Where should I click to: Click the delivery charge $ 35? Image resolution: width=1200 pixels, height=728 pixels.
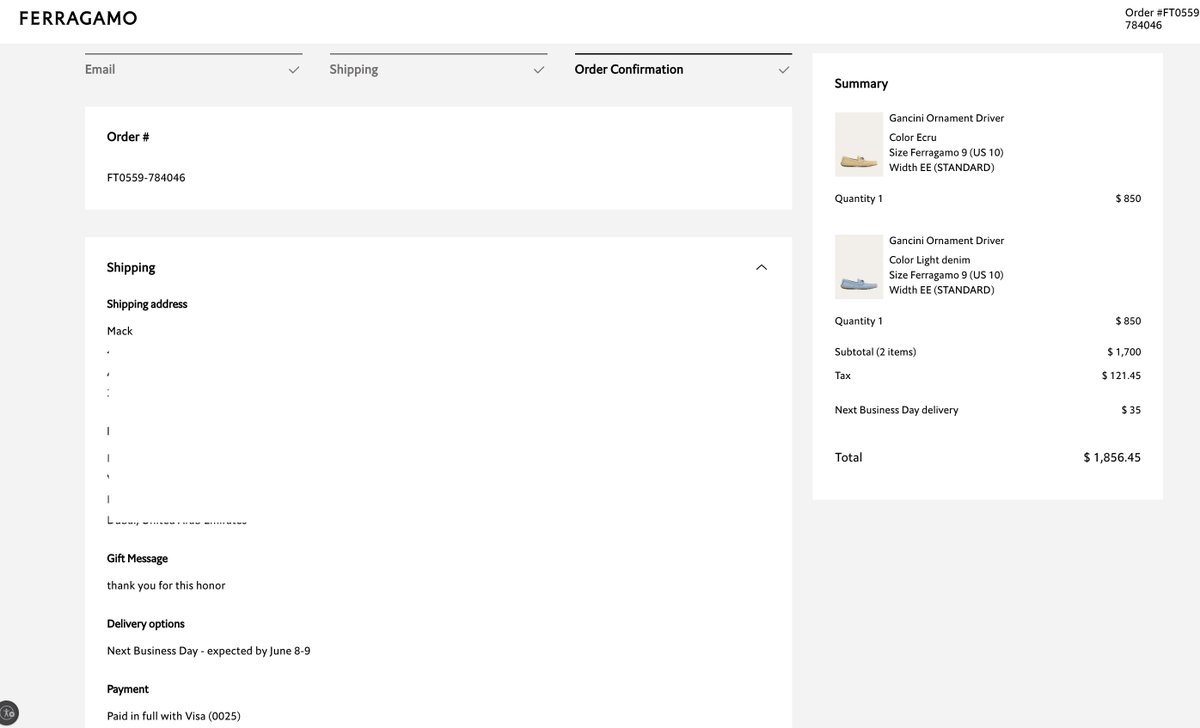[x=1131, y=410]
